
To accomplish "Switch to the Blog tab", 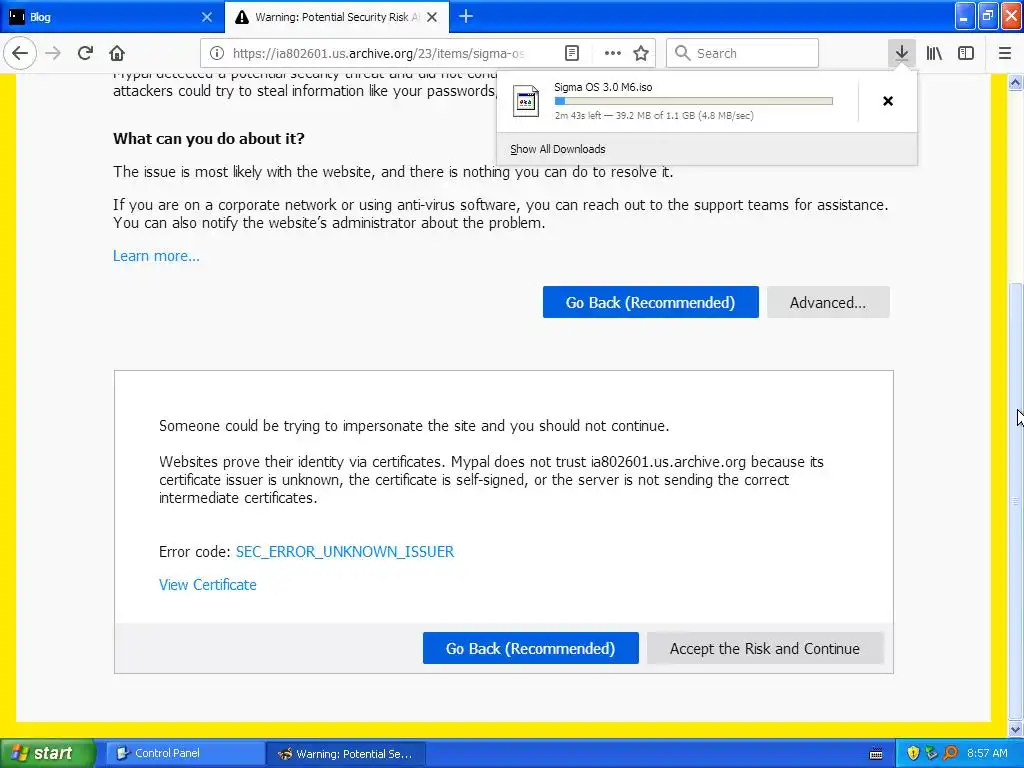I will click(x=112, y=17).
